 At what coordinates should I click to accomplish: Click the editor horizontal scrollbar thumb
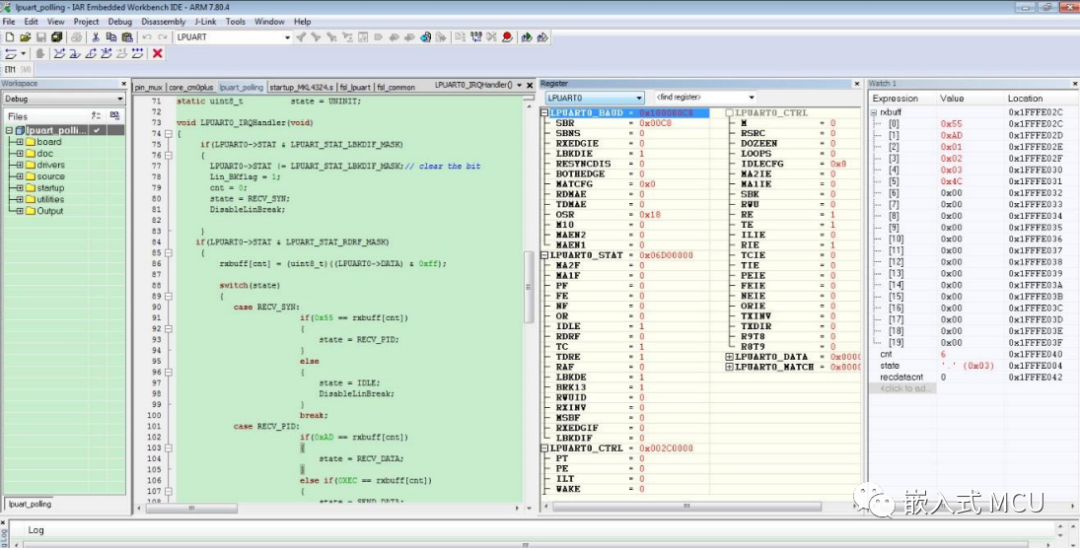191,508
